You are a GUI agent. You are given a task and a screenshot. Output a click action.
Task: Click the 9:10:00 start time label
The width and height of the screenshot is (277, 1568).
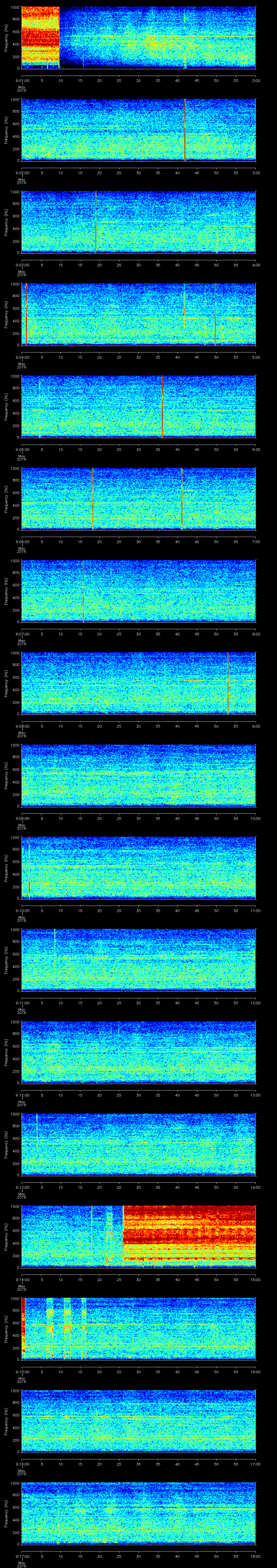pos(22,910)
